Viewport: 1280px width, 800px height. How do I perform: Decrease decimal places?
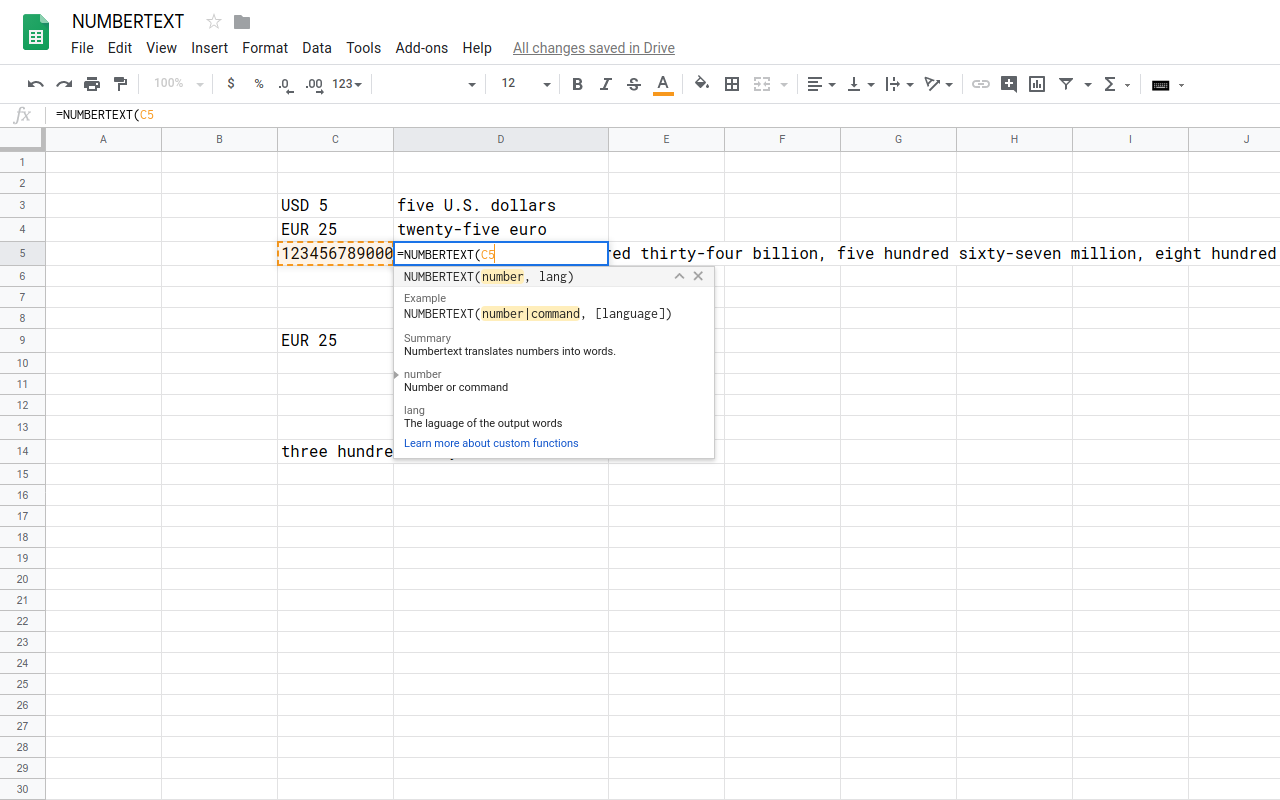(x=285, y=84)
